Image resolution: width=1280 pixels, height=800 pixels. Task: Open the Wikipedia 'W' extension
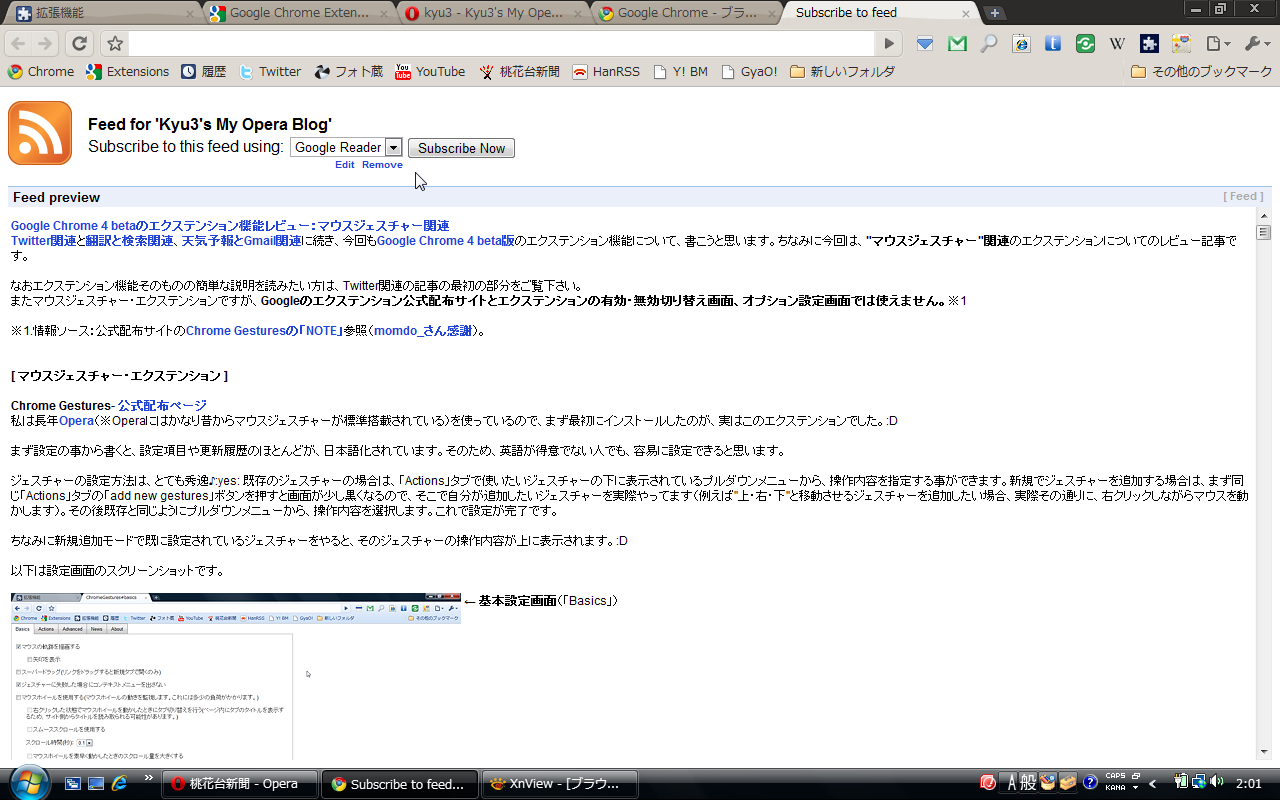pos(1117,44)
